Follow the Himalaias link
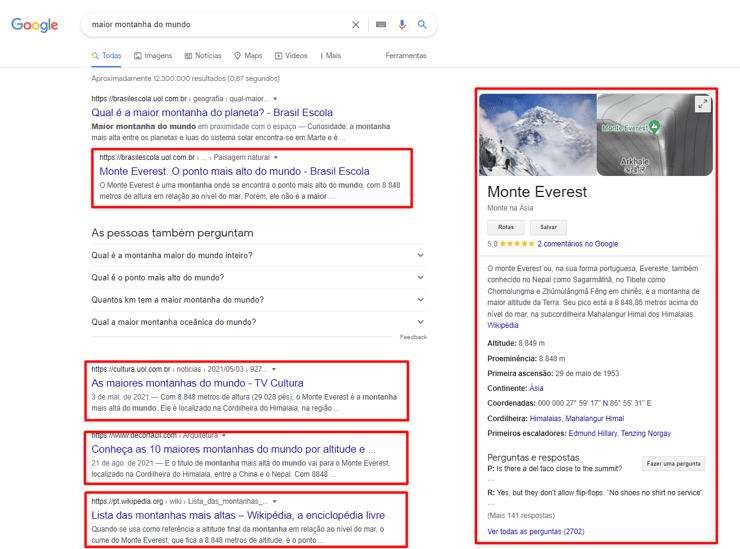Image resolution: width=740 pixels, height=549 pixels. click(x=546, y=419)
